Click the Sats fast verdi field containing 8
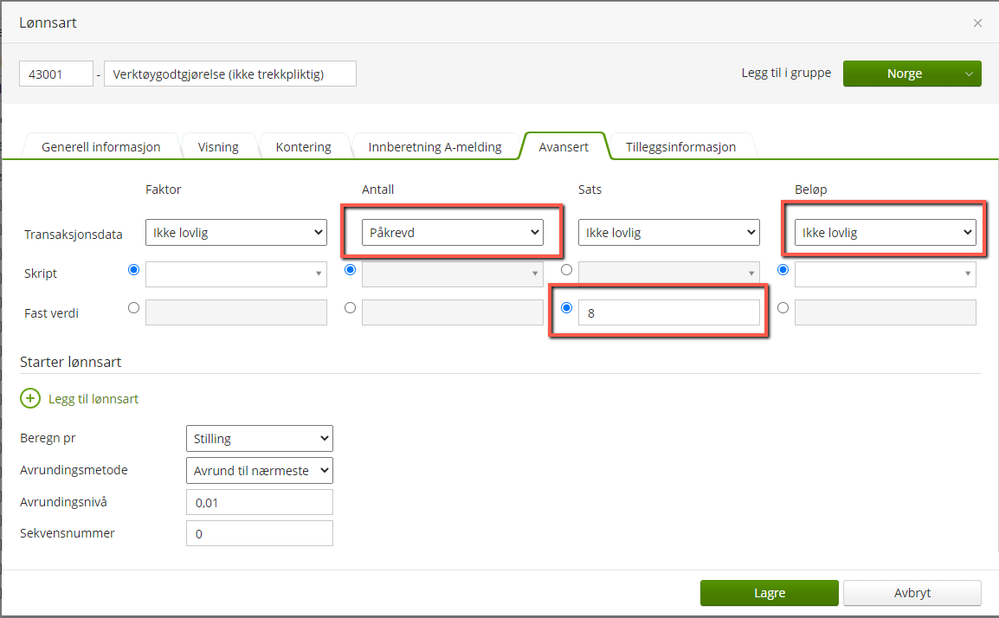999x618 pixels. tap(670, 313)
